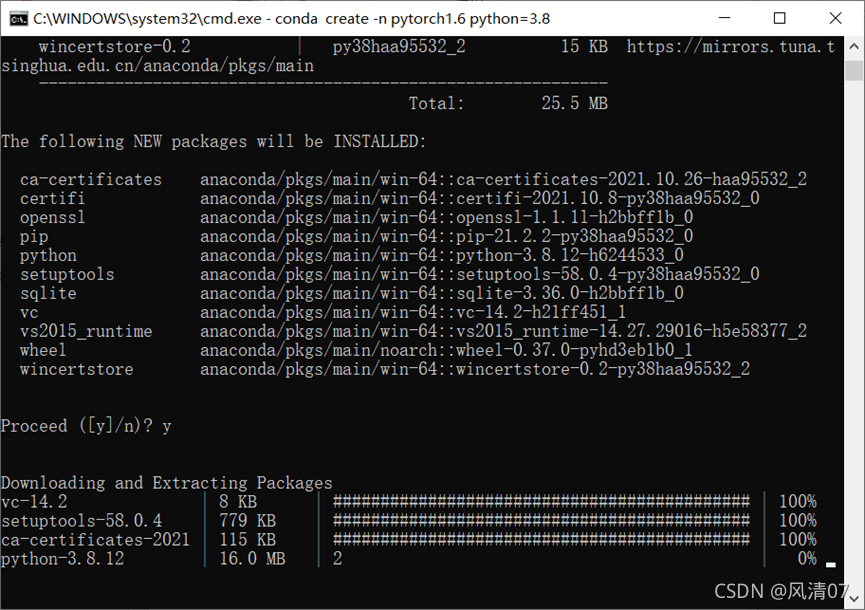Click the 'wheel' package name

pos(43,350)
